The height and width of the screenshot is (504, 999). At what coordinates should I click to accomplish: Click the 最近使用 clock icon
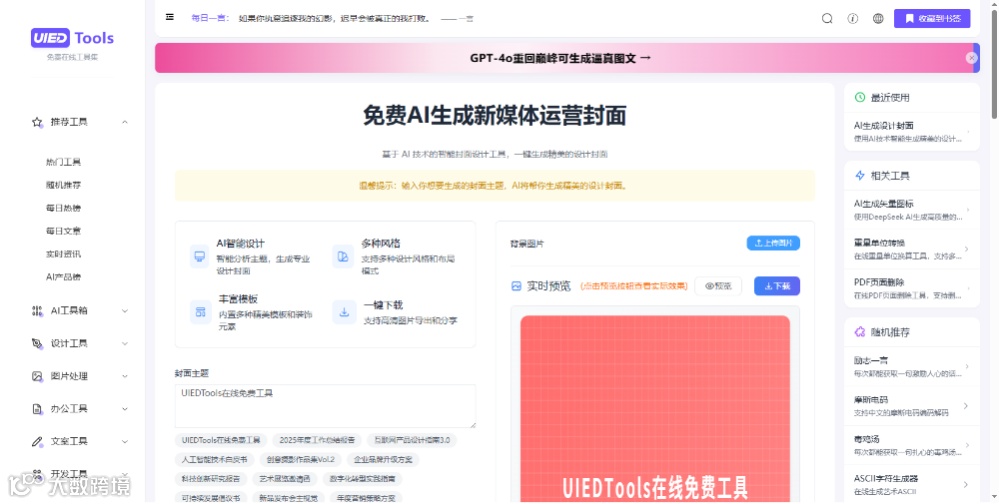pos(859,97)
